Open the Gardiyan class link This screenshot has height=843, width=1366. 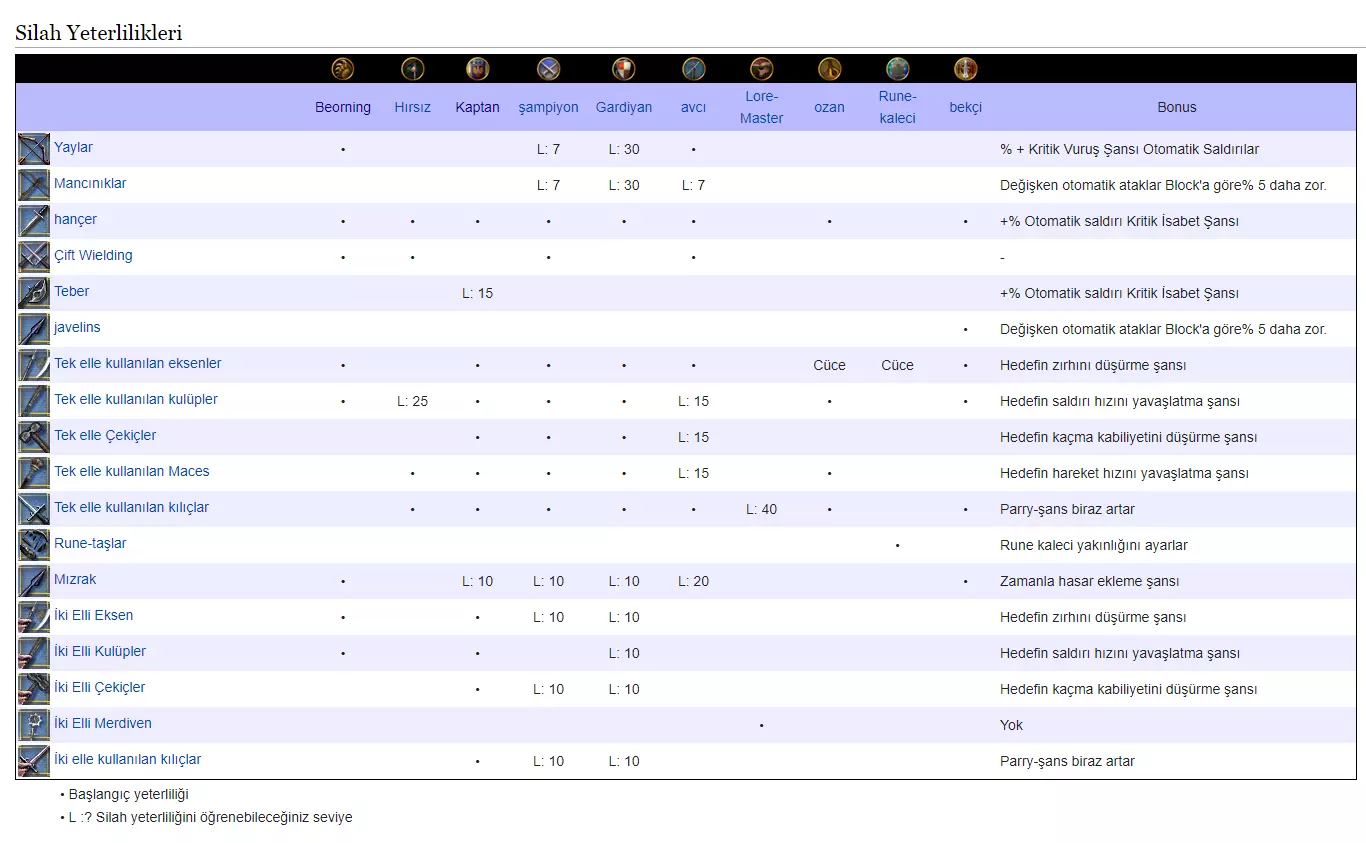tap(624, 108)
